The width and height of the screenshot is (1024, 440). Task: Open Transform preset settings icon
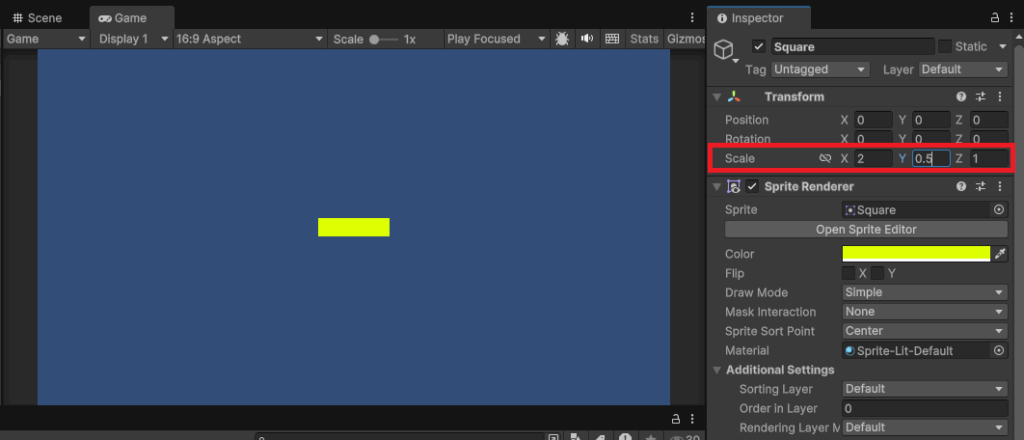click(980, 97)
